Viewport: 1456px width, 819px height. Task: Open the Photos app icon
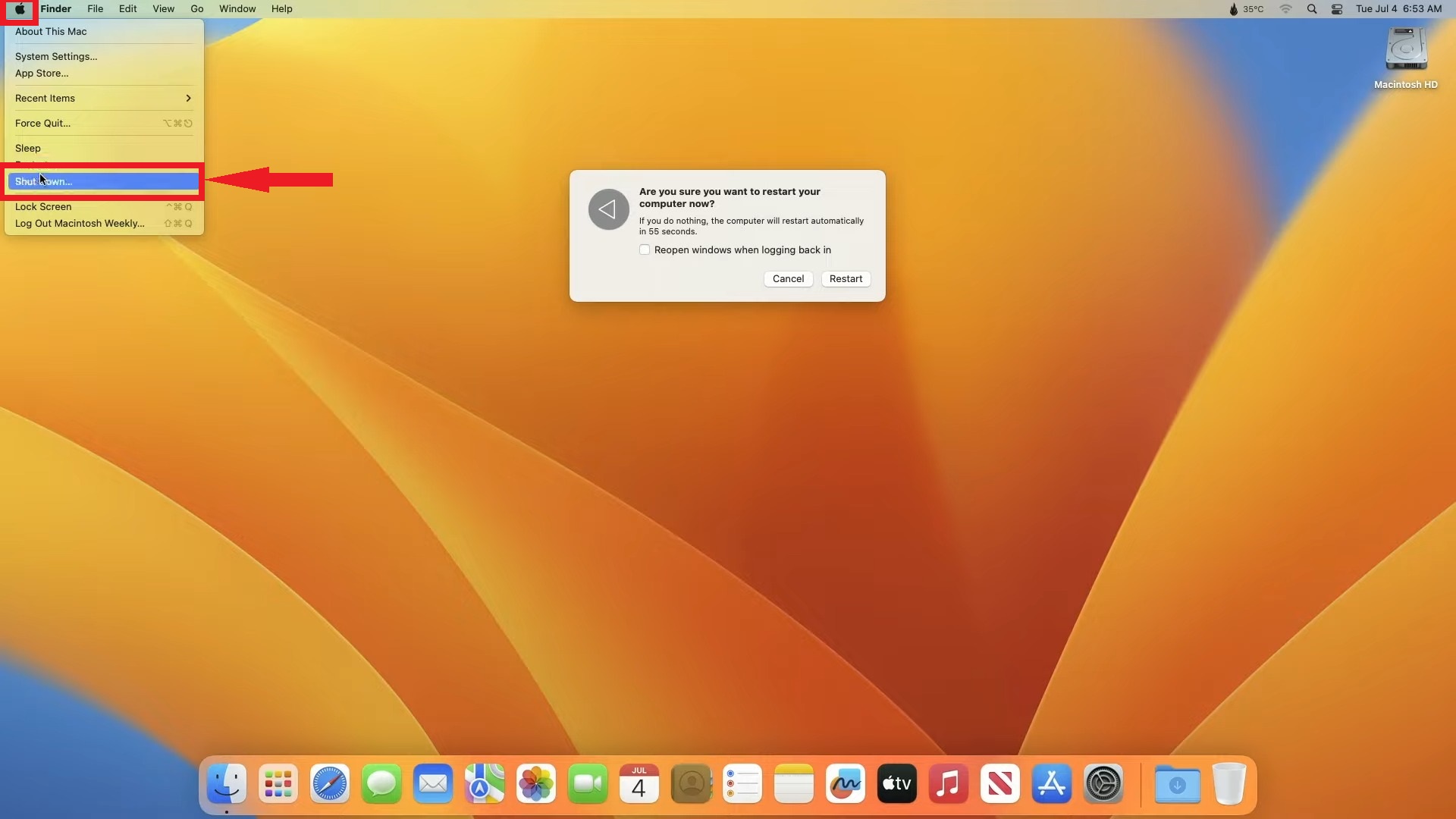point(536,784)
